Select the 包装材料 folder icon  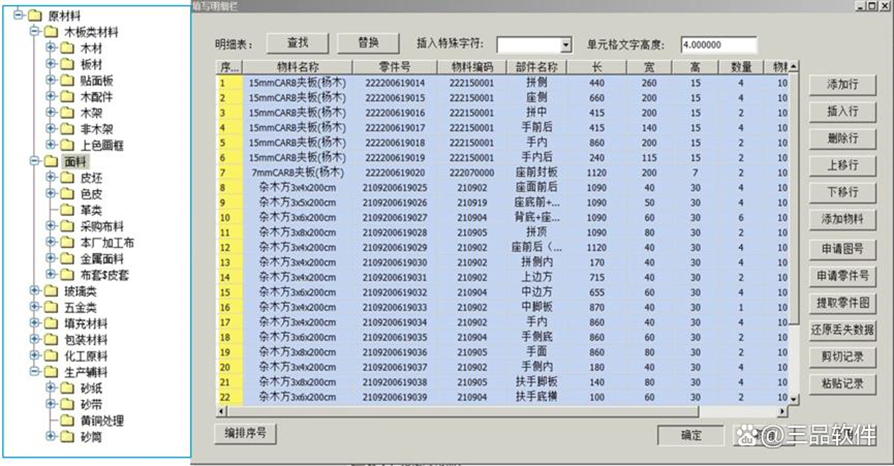pos(50,338)
